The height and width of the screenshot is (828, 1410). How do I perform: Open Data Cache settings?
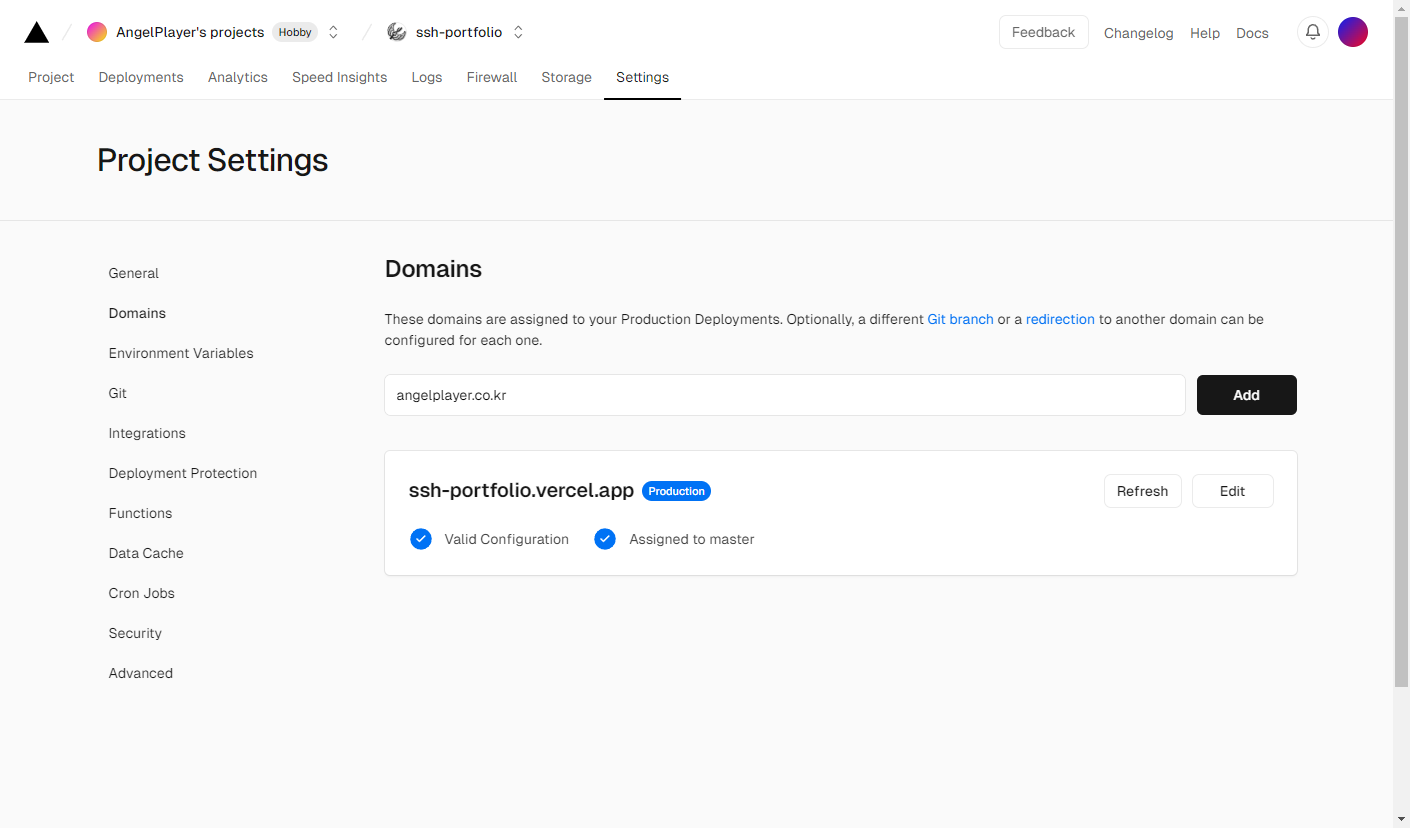146,553
